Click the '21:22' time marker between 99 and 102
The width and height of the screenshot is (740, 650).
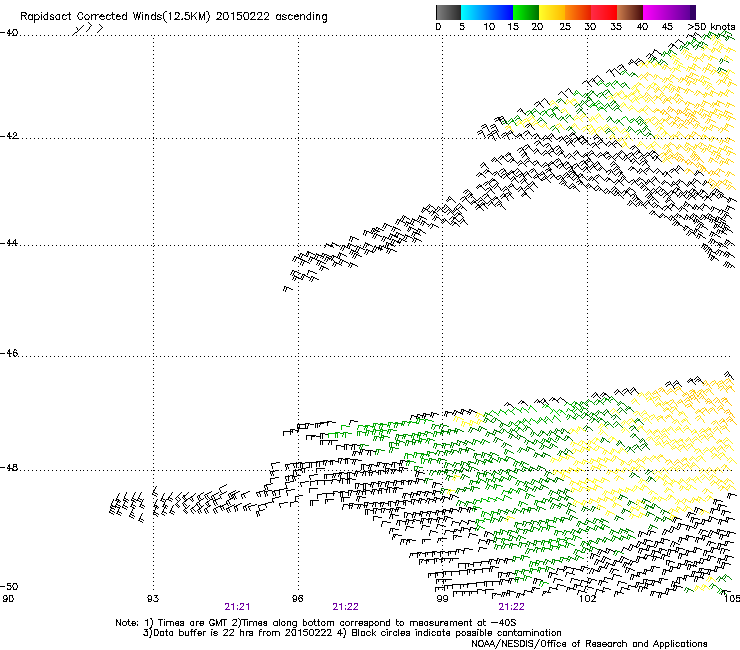[512, 607]
